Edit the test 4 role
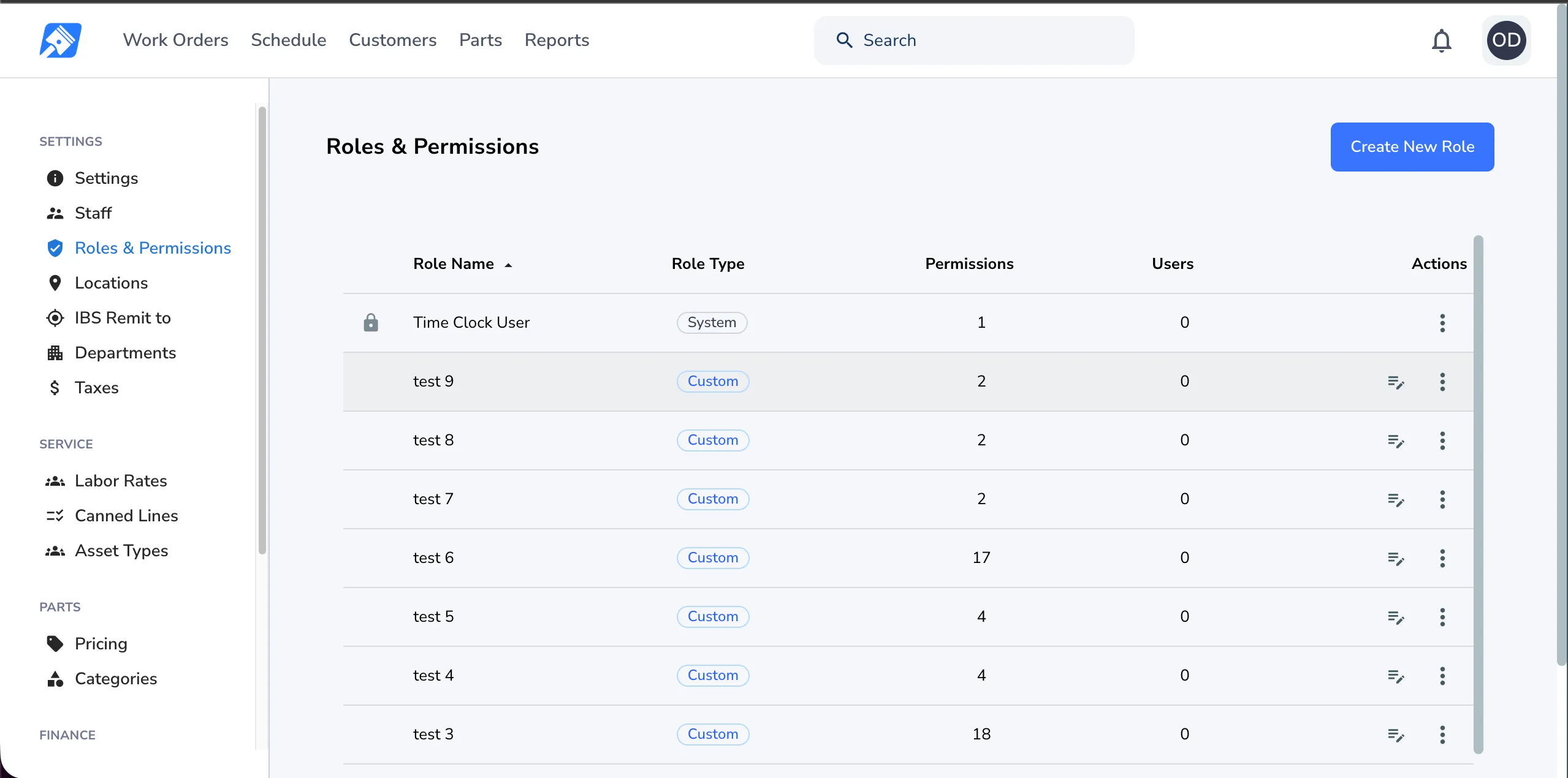The width and height of the screenshot is (1568, 778). 1396,676
